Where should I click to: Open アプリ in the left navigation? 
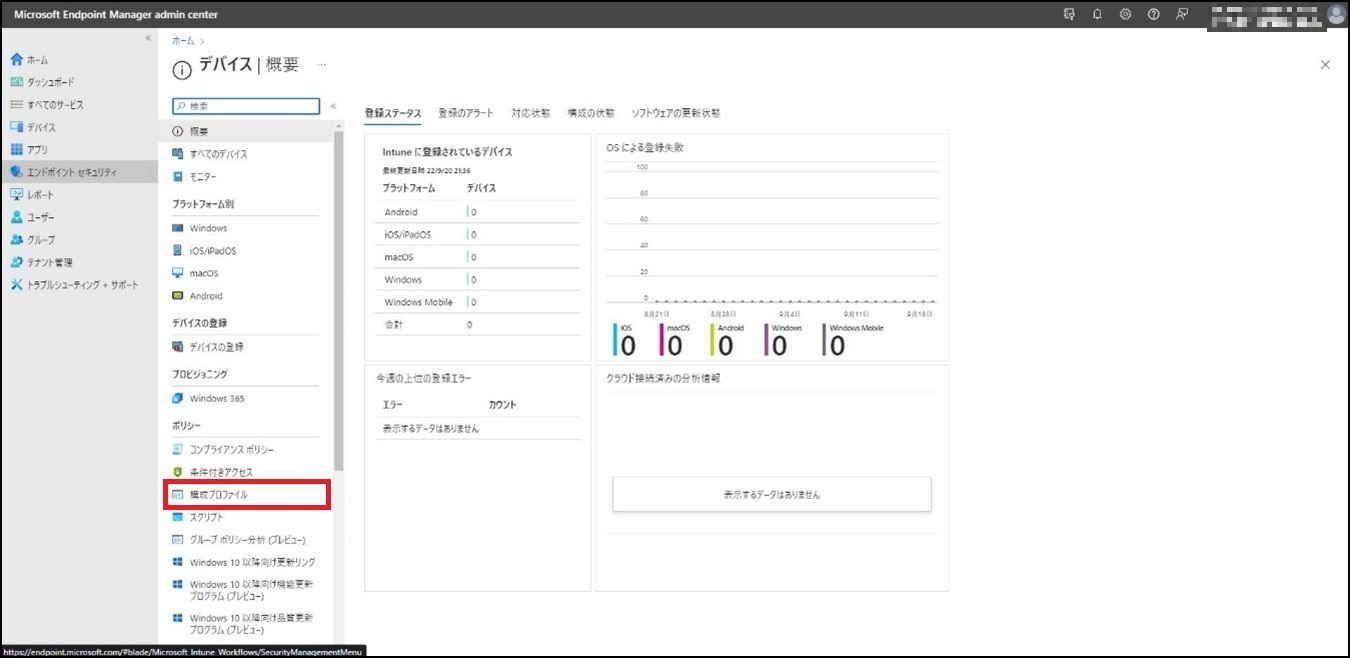tap(78, 149)
